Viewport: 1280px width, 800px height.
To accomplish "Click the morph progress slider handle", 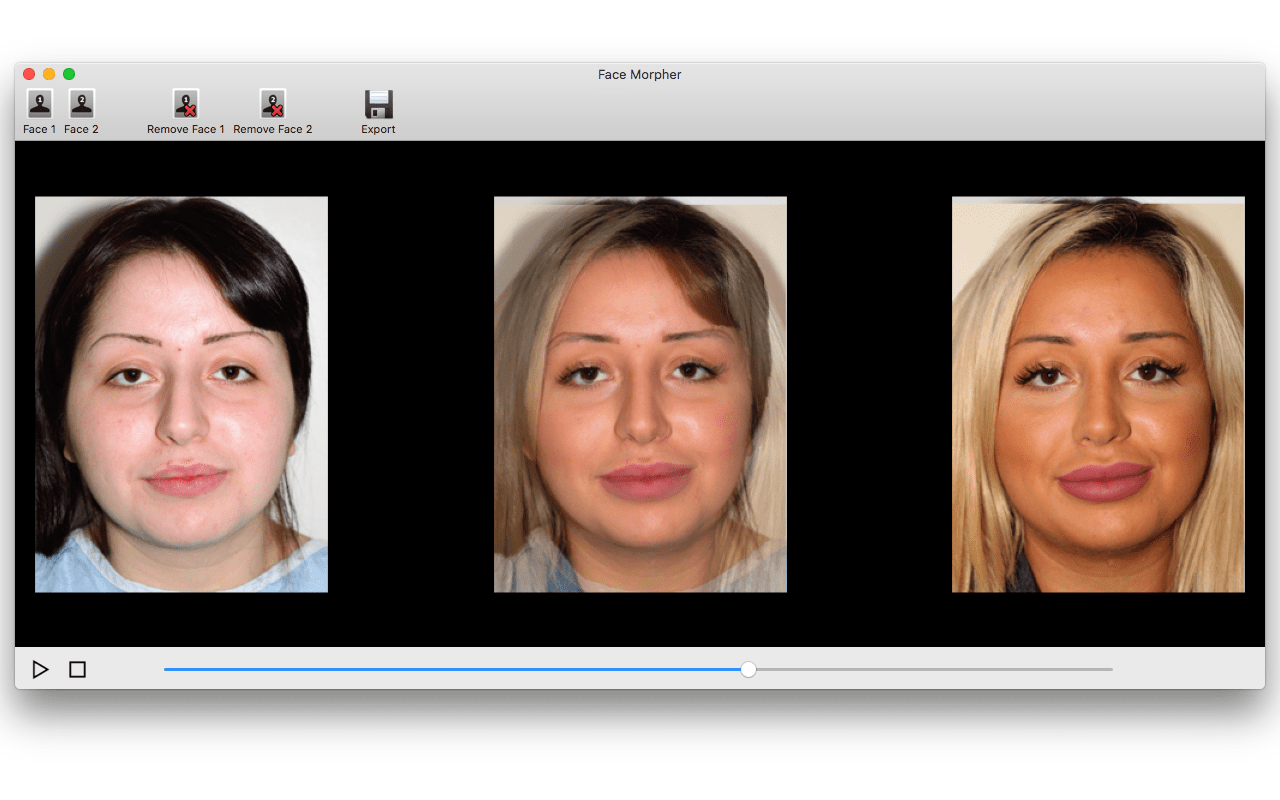I will point(748,669).
